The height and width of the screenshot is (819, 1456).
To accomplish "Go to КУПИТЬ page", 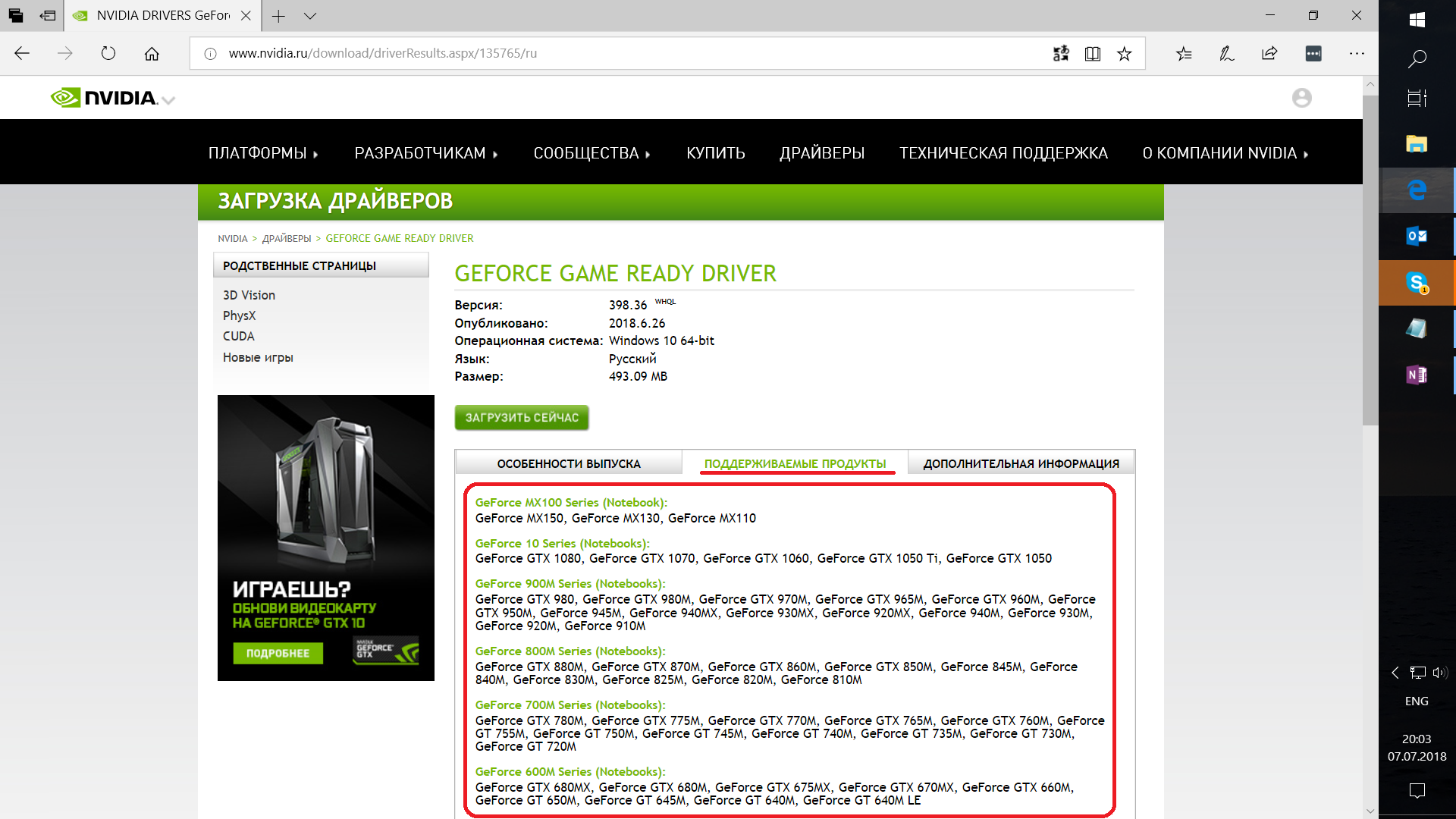I will (x=716, y=153).
